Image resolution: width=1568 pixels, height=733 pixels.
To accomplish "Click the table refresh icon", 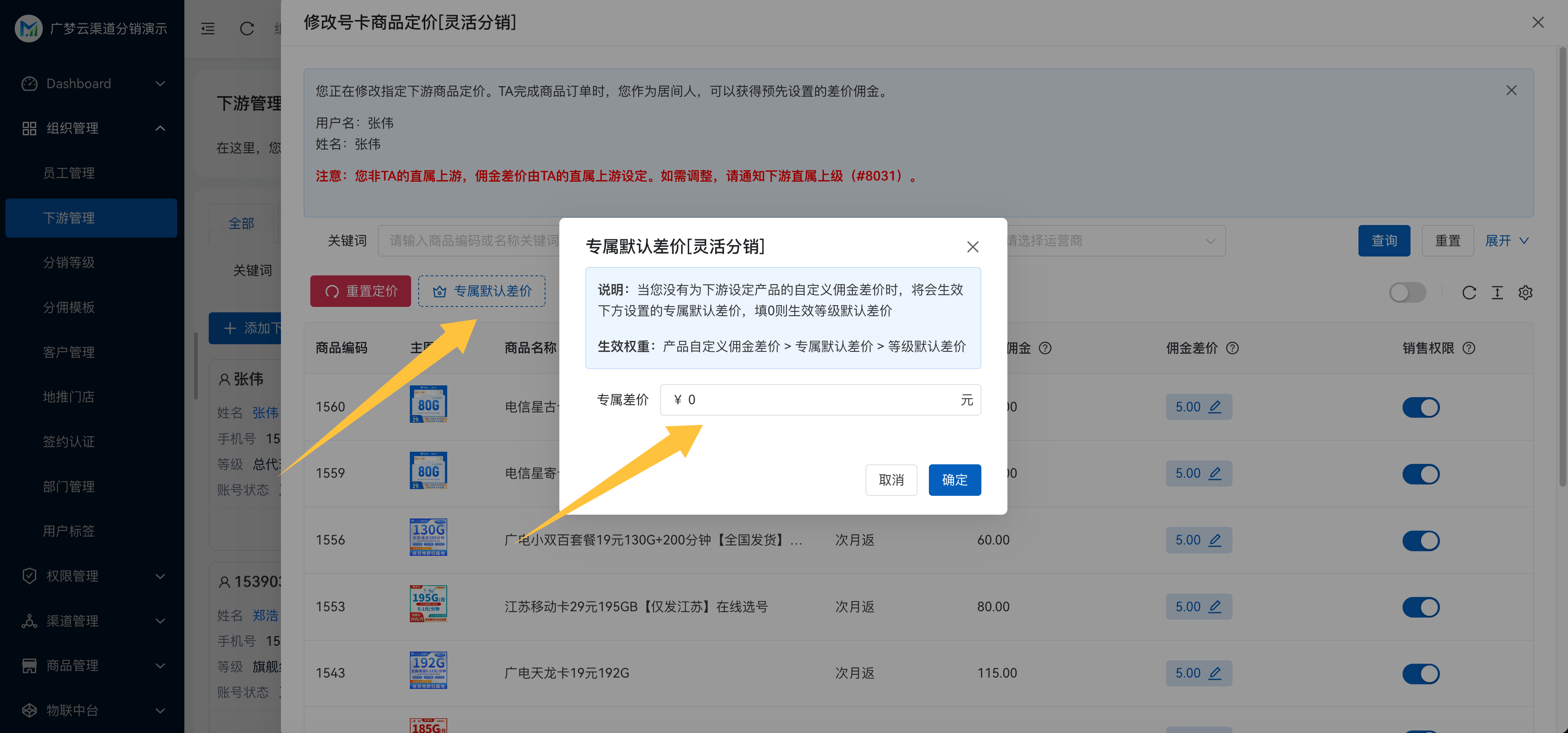I will (x=1469, y=293).
